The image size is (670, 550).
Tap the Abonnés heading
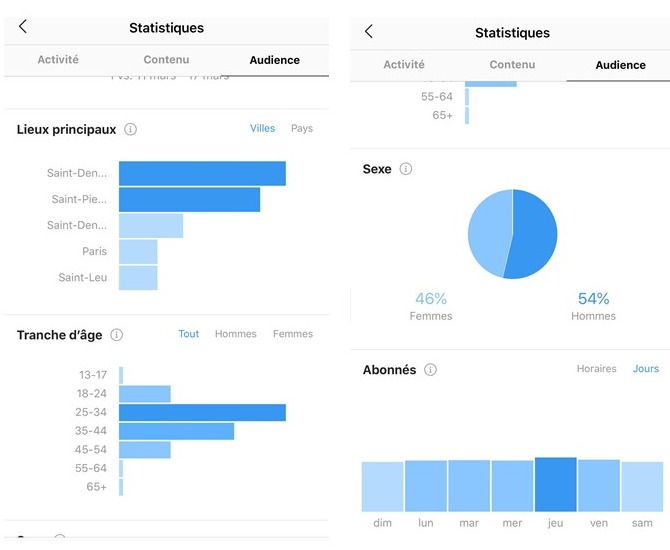point(389,370)
